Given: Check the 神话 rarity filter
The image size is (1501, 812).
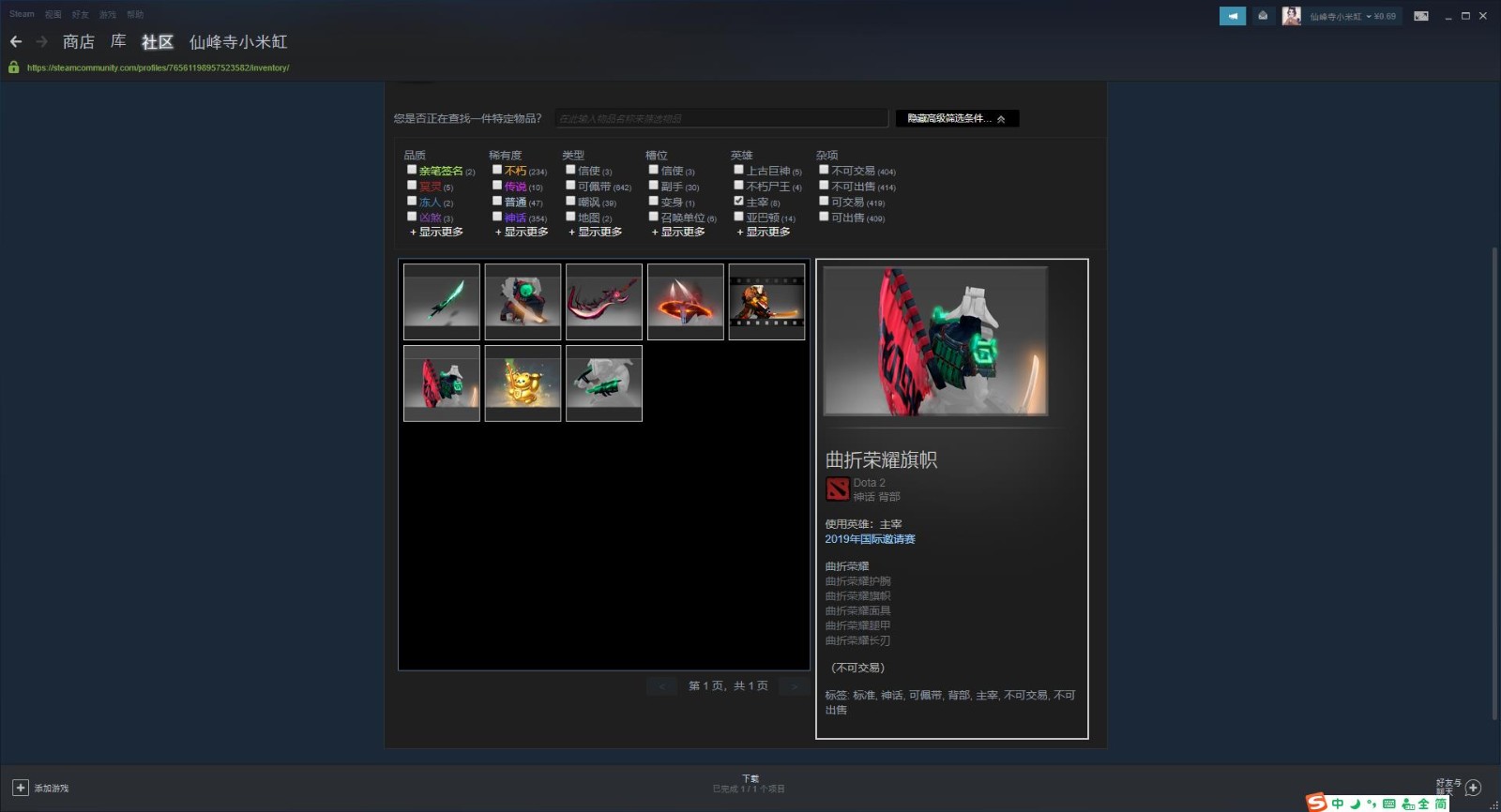Looking at the screenshot, I should pyautogui.click(x=497, y=217).
